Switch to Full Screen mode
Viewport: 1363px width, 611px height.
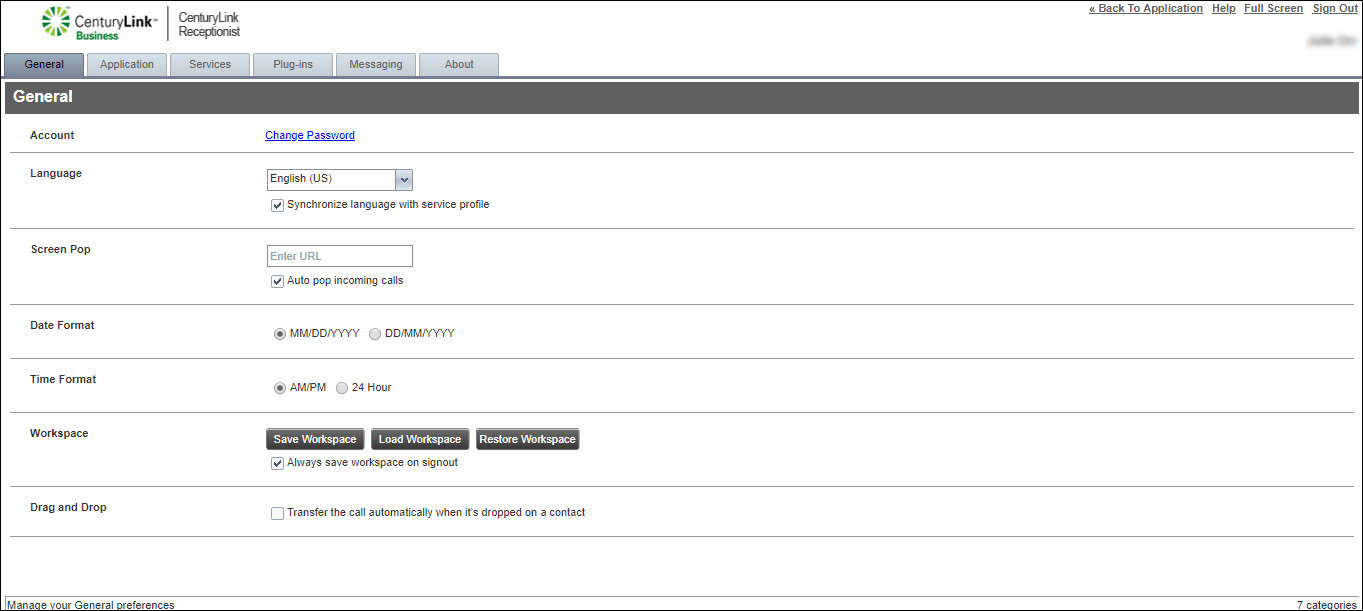1274,9
